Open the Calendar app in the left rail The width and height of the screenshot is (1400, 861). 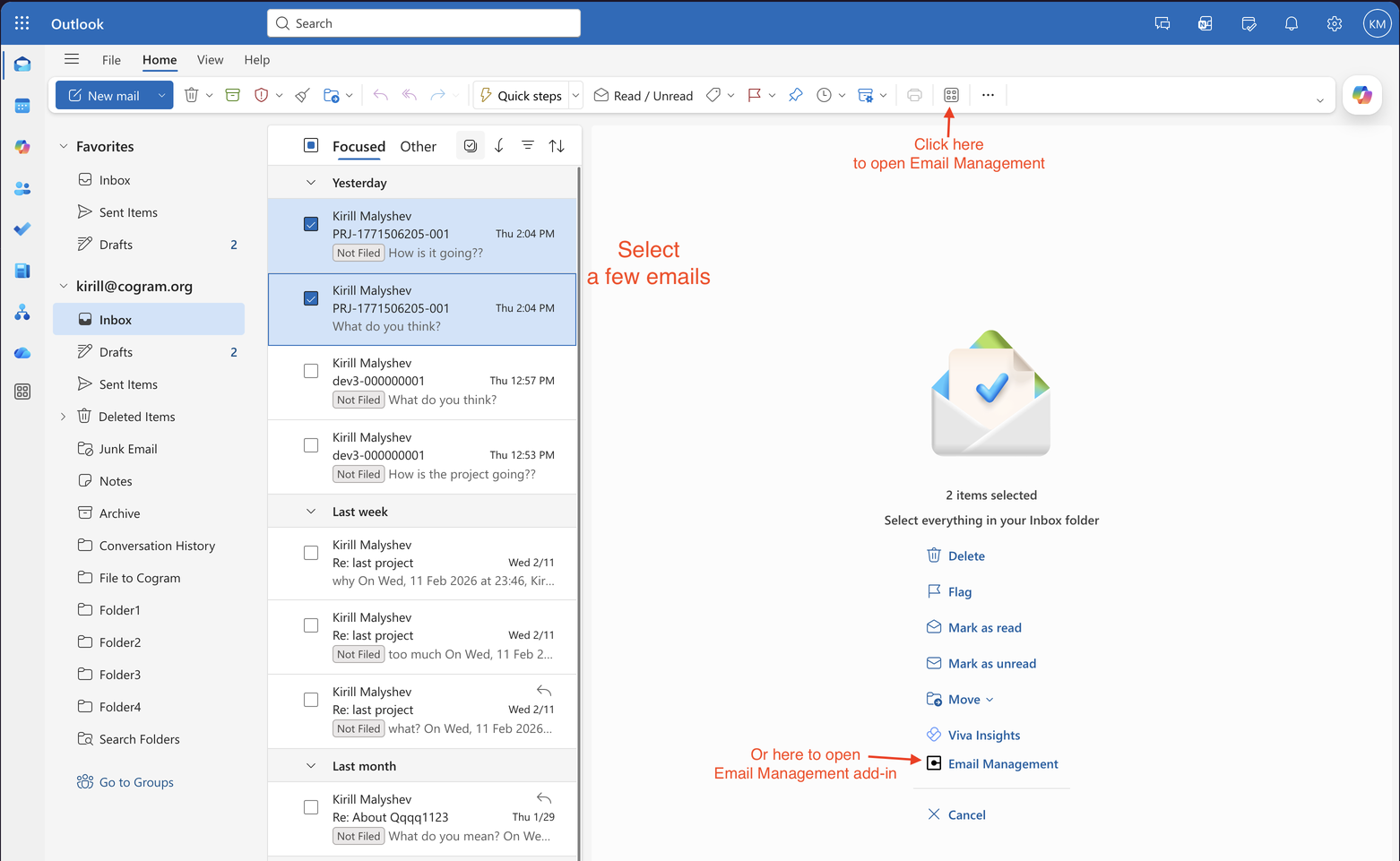coord(22,106)
